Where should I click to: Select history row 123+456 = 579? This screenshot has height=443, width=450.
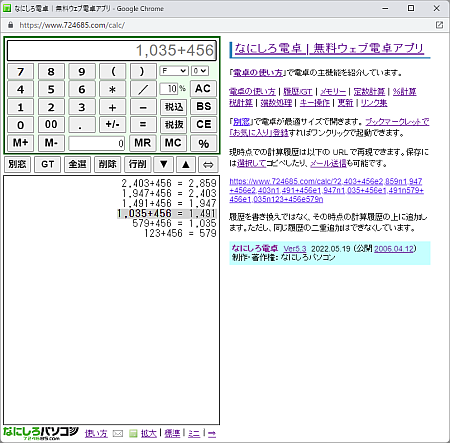coord(180,233)
